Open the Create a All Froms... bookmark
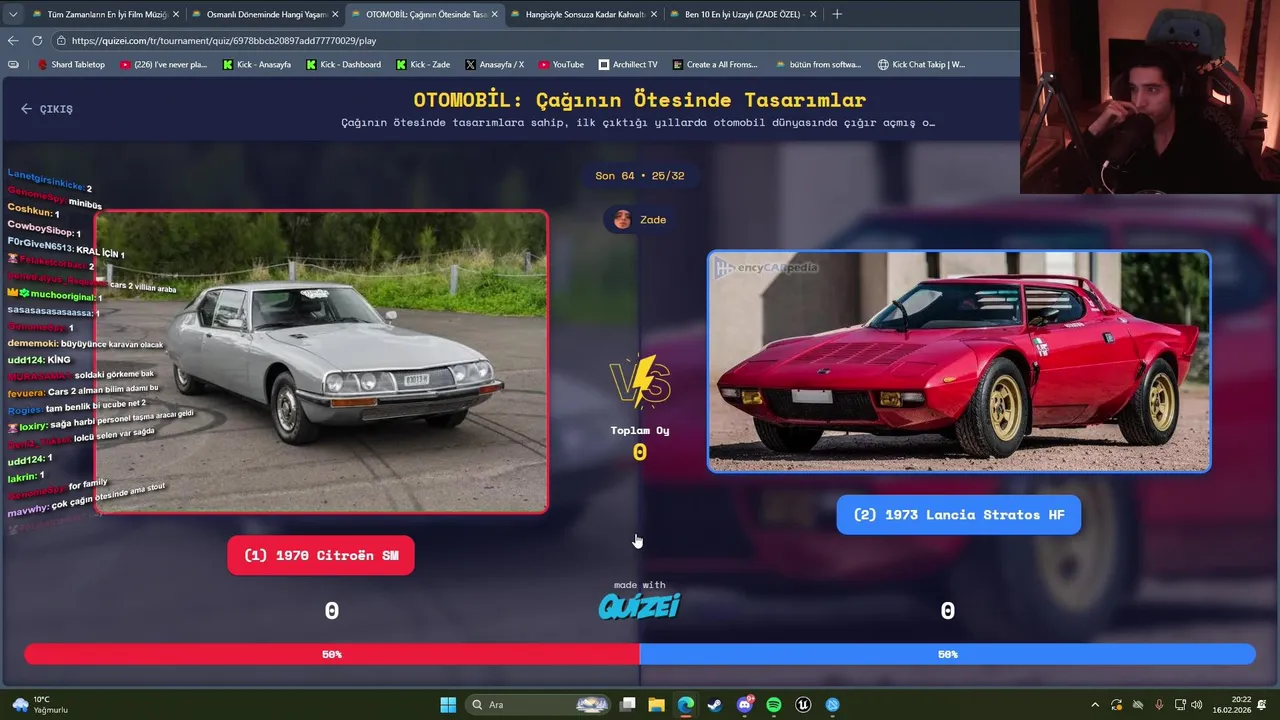Viewport: 1280px width, 720px height. [x=715, y=64]
